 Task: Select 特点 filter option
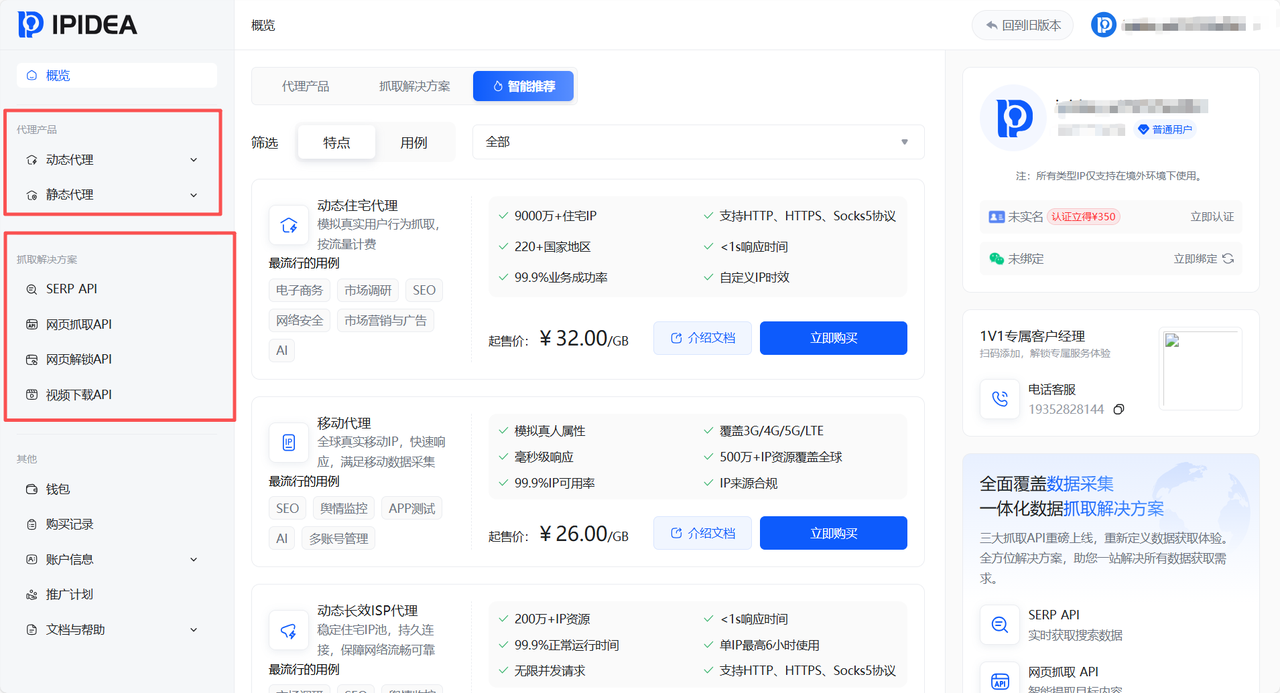[337, 142]
